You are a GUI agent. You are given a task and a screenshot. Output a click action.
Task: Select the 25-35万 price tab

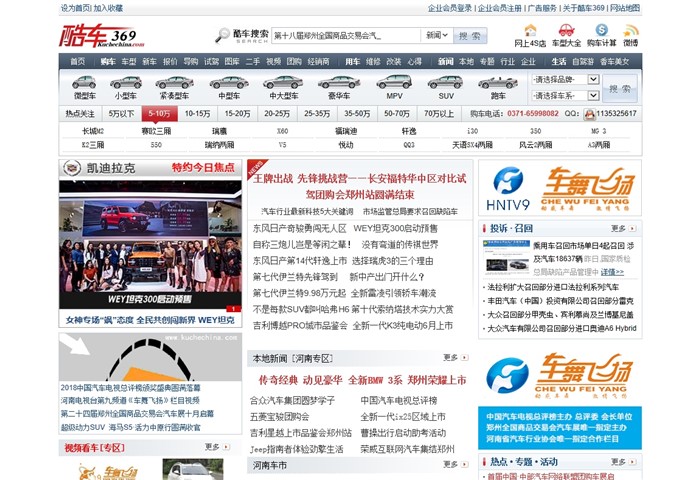[x=317, y=114]
